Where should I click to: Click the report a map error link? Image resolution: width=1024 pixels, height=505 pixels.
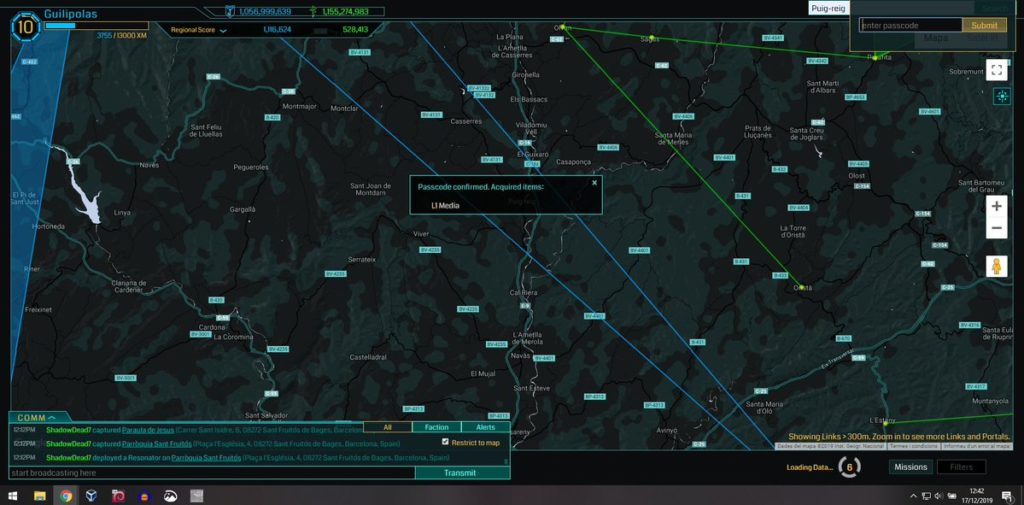[974, 446]
